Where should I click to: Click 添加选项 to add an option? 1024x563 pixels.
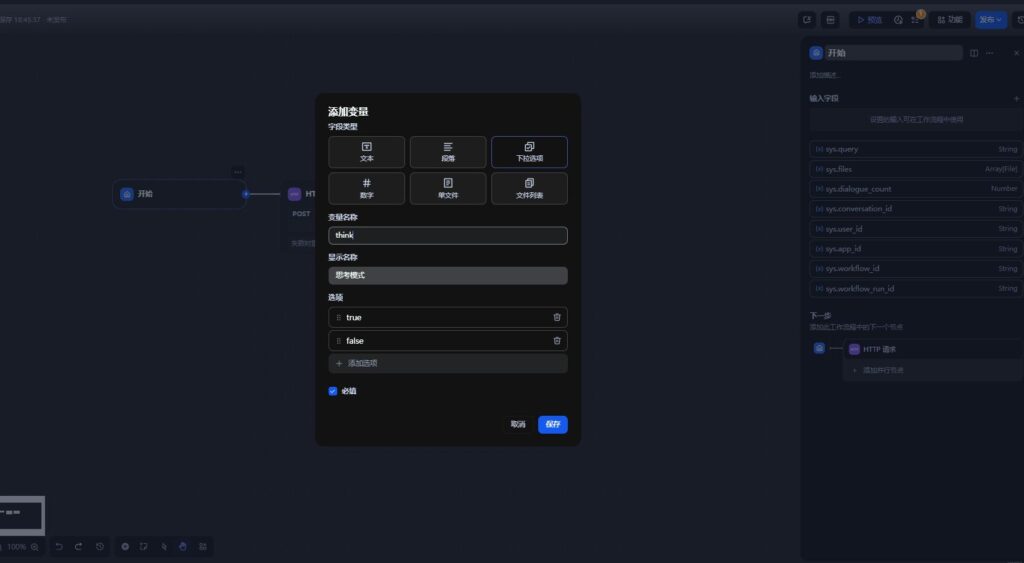(448, 363)
